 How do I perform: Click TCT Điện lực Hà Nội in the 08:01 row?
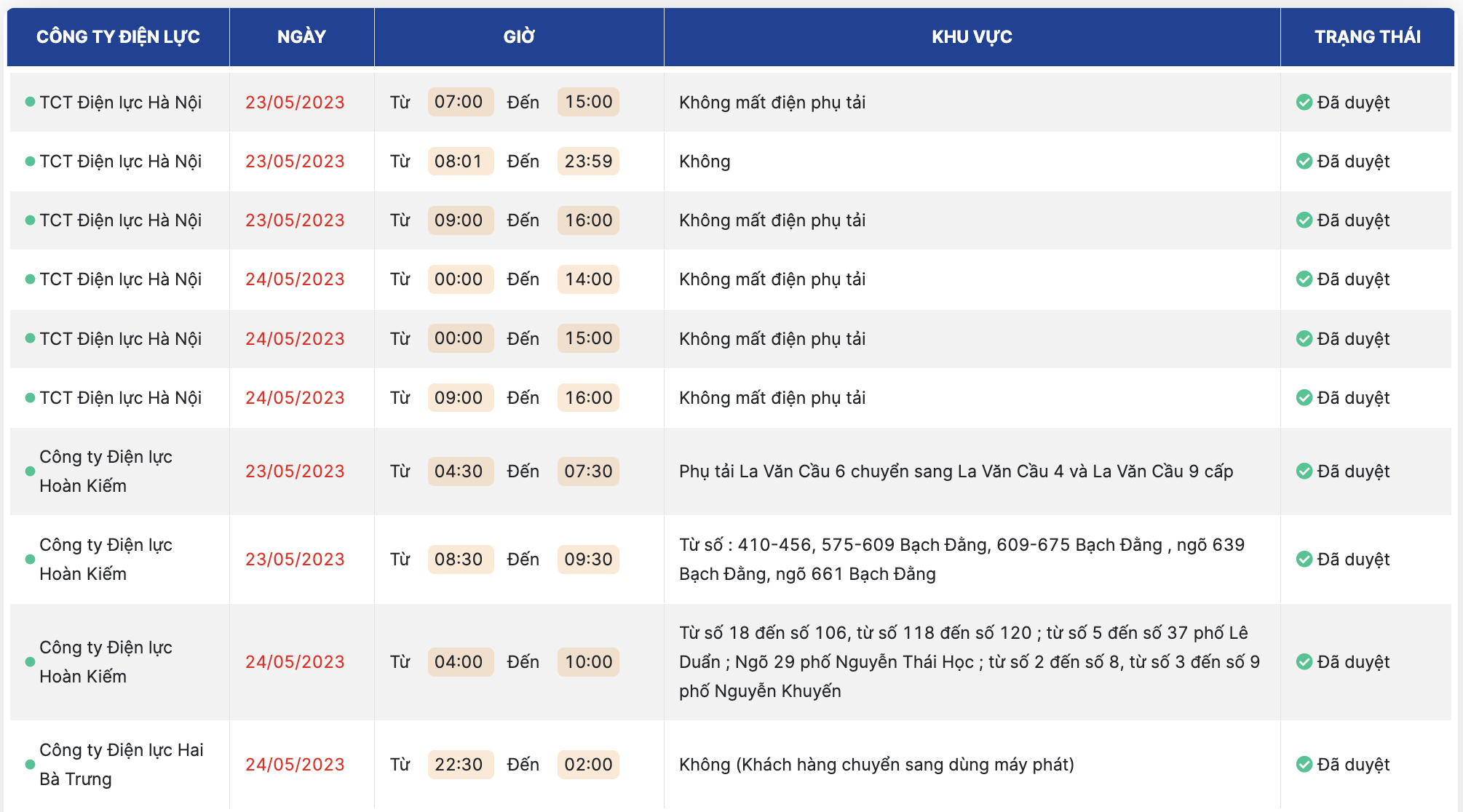121,161
